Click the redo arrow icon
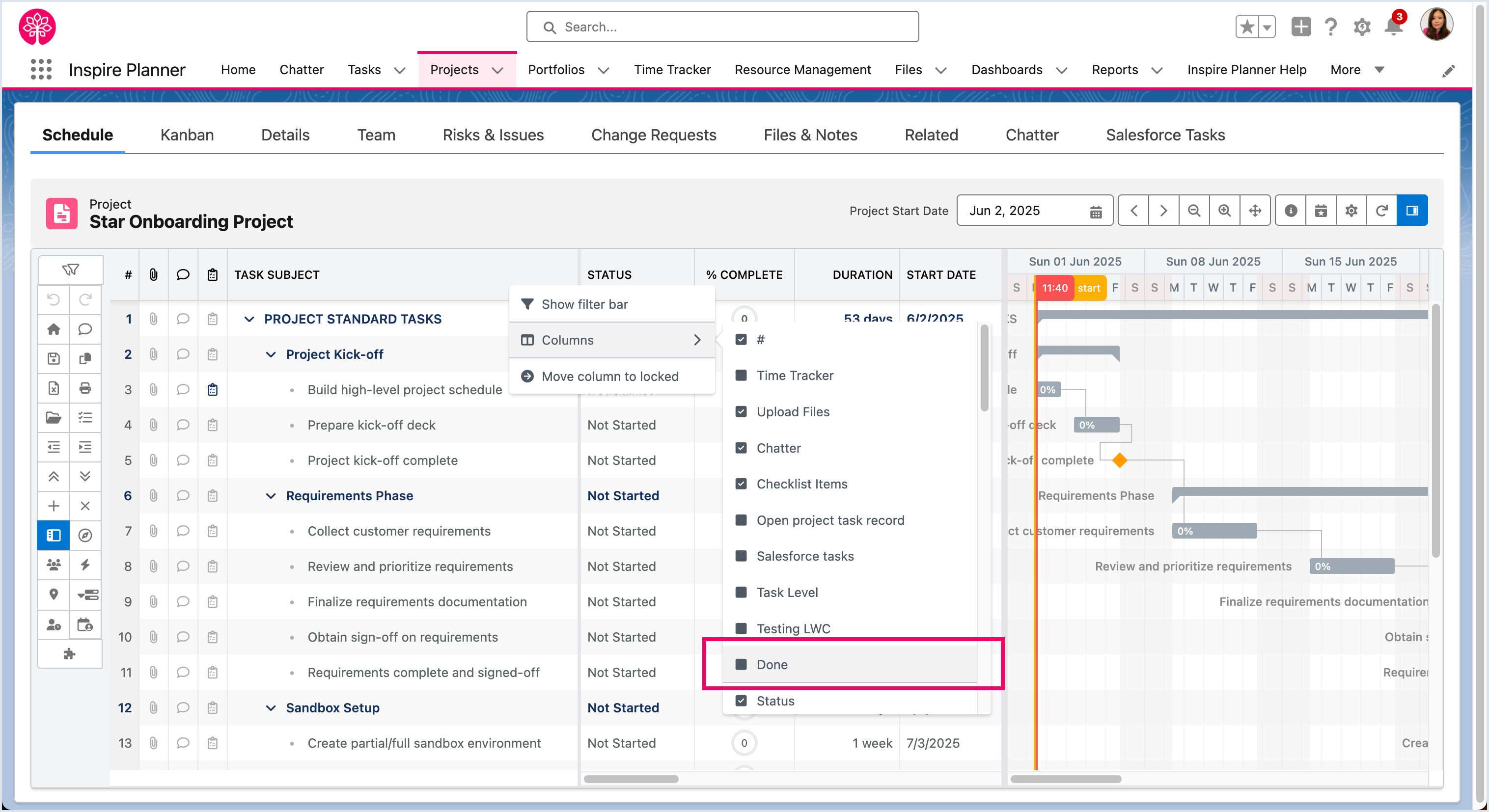This screenshot has width=1489, height=812. tap(85, 299)
